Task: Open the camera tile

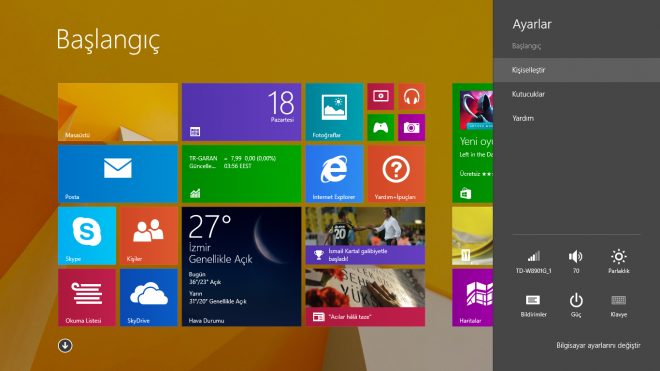Action: [412, 128]
